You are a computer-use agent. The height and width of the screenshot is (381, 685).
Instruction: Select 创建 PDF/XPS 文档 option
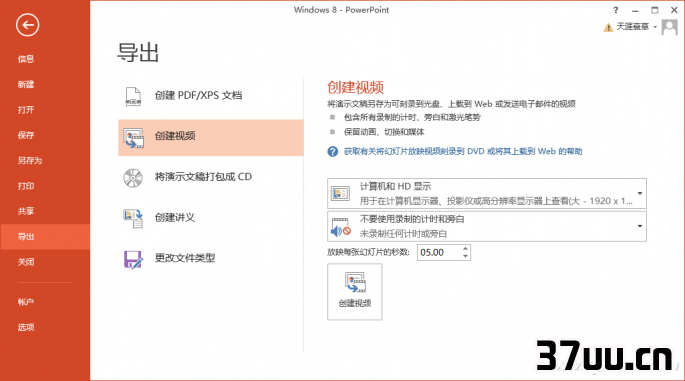pyautogui.click(x=211, y=96)
